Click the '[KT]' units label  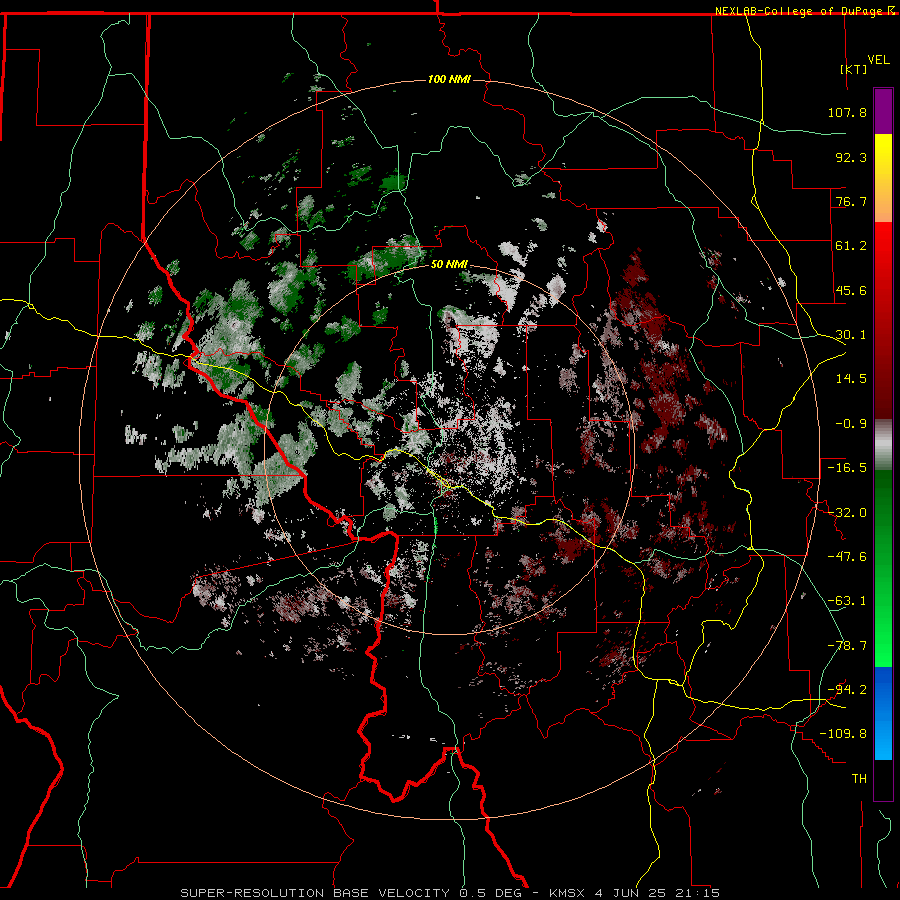[x=854, y=69]
